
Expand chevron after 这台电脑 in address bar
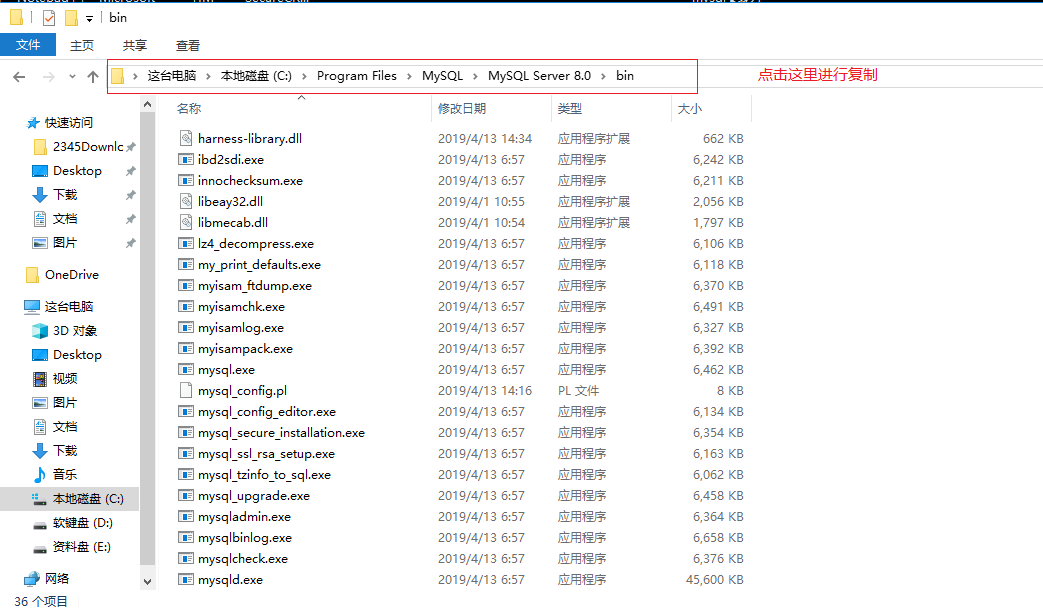(208, 76)
